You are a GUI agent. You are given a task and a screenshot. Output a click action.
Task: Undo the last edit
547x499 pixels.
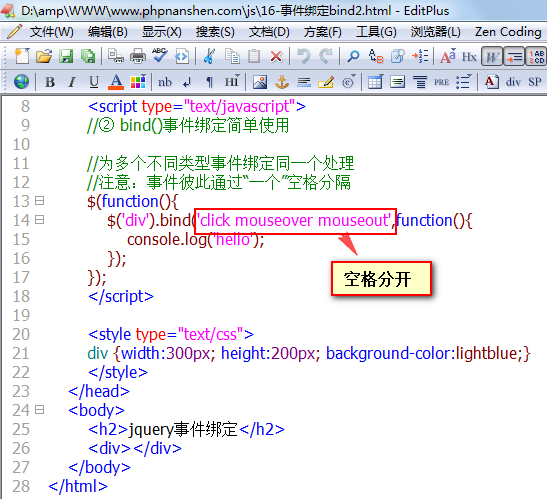(304, 56)
